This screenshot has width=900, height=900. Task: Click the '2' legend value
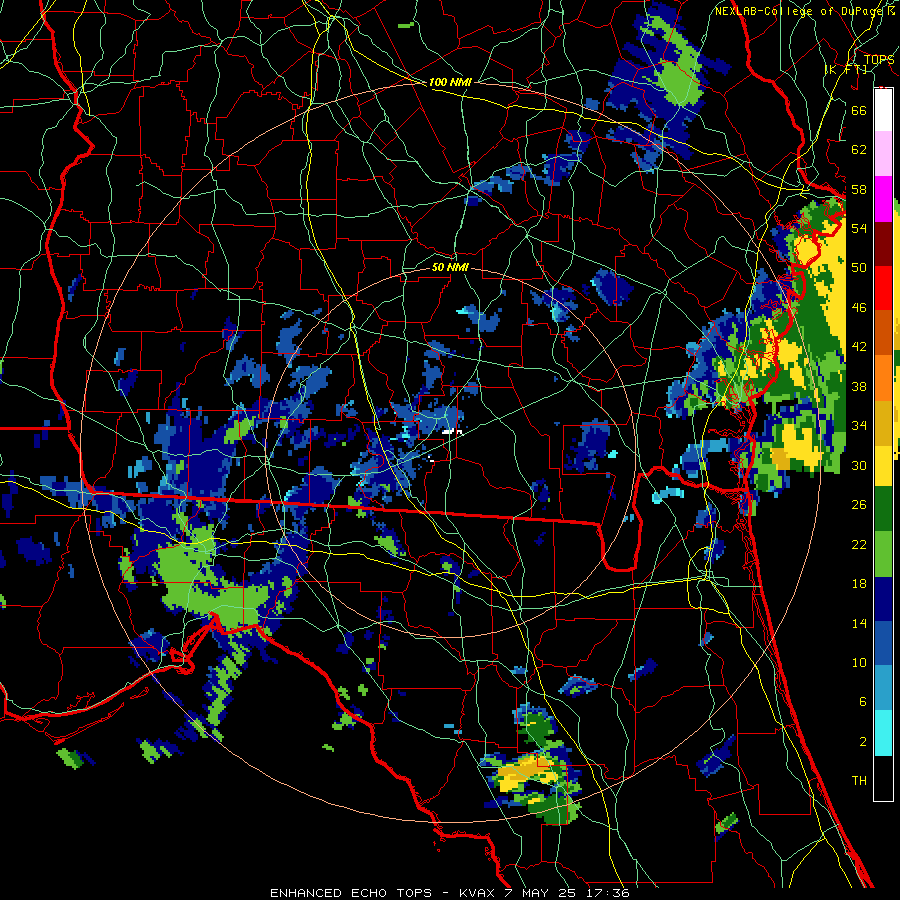(862, 742)
